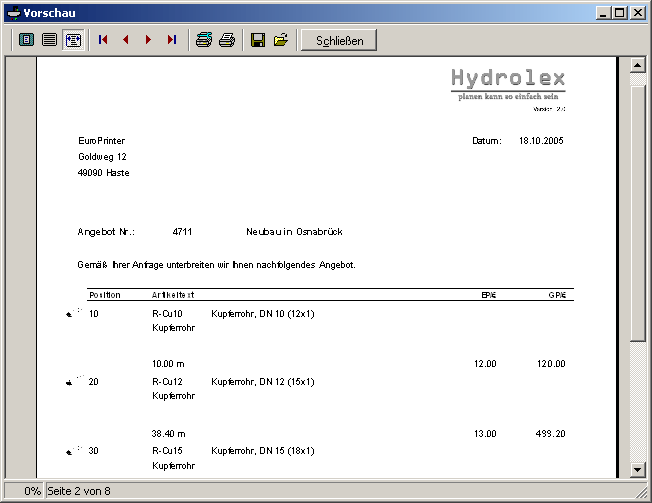Click vertical scrollbar up arrow

[636, 66]
